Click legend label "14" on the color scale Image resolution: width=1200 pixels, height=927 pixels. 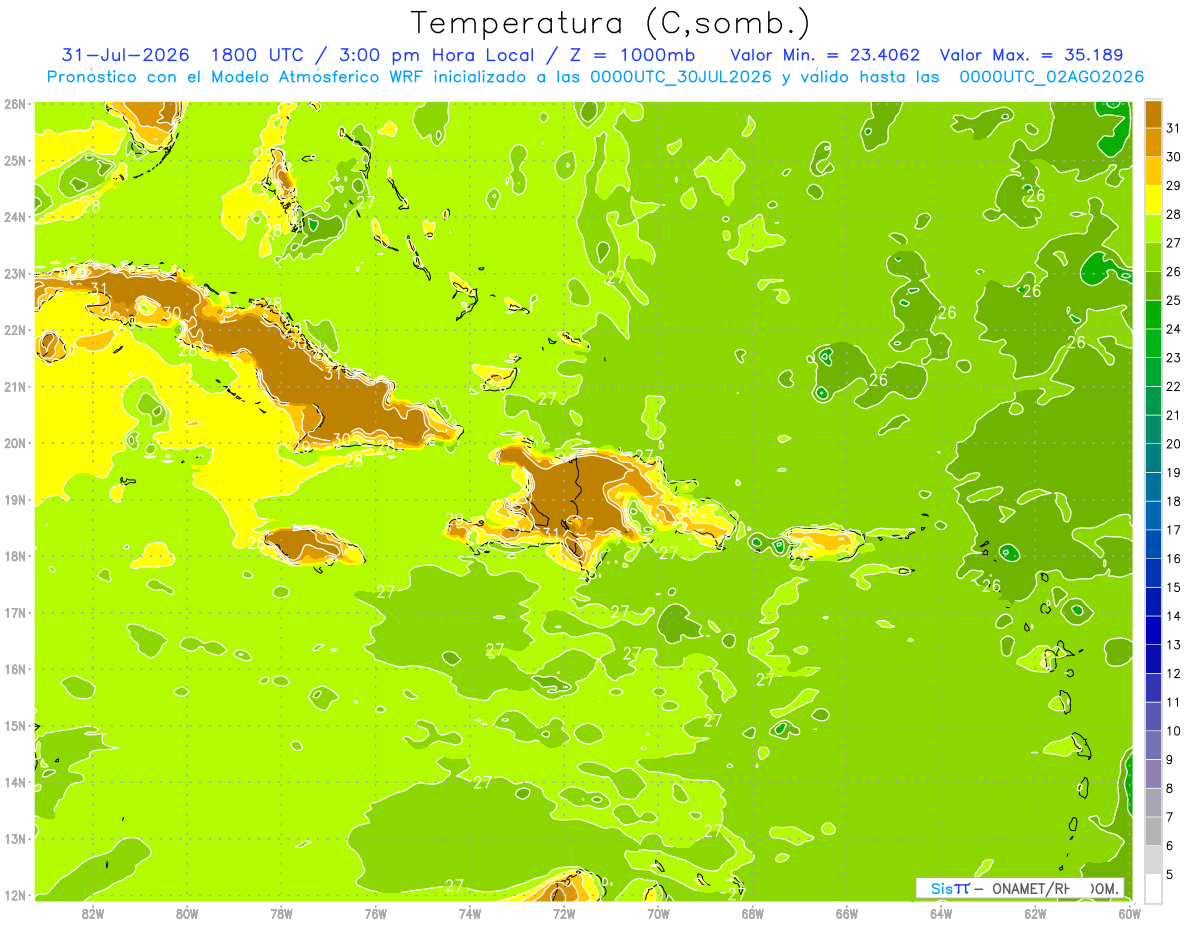(1173, 616)
